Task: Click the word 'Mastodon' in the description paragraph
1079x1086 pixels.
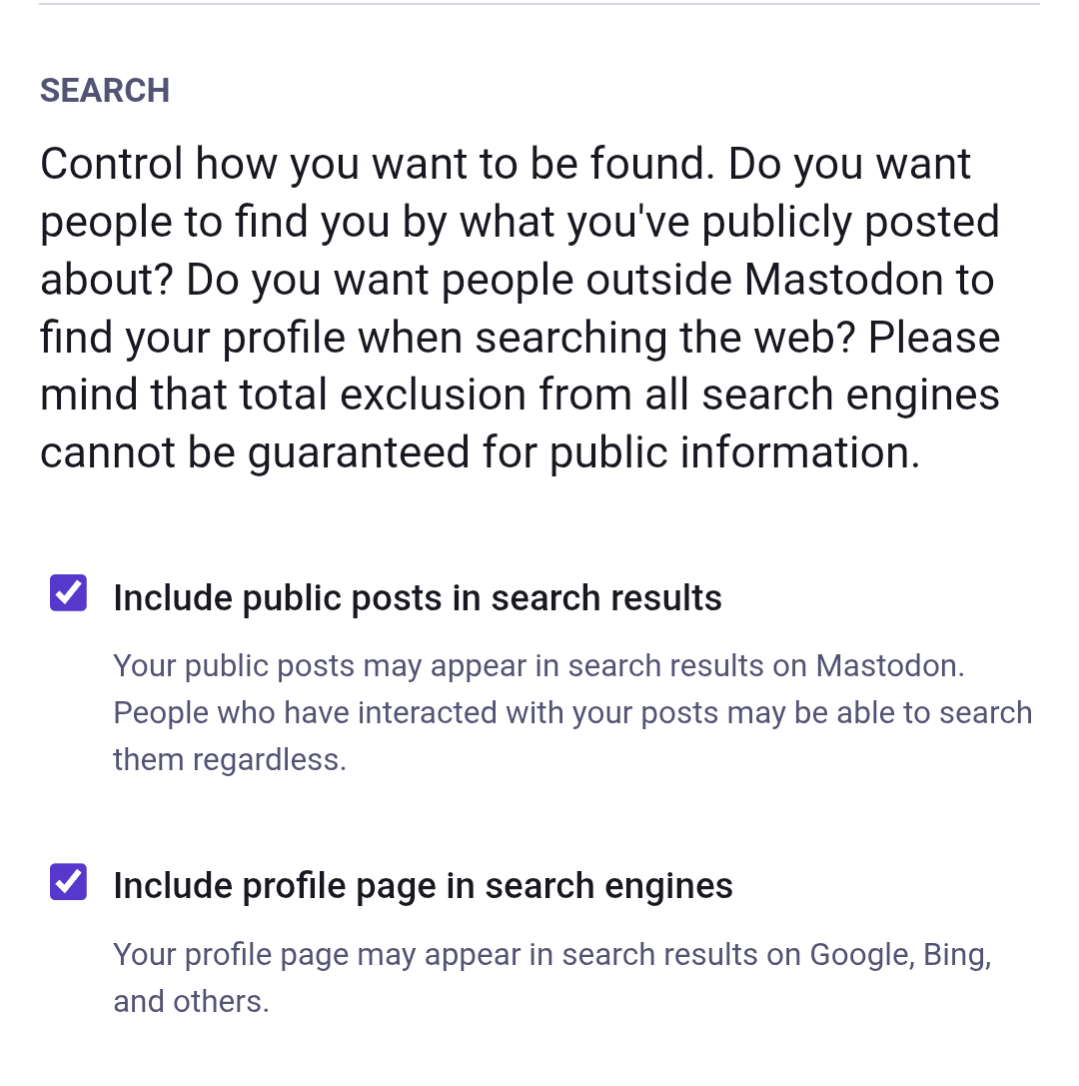Action: coord(844,280)
